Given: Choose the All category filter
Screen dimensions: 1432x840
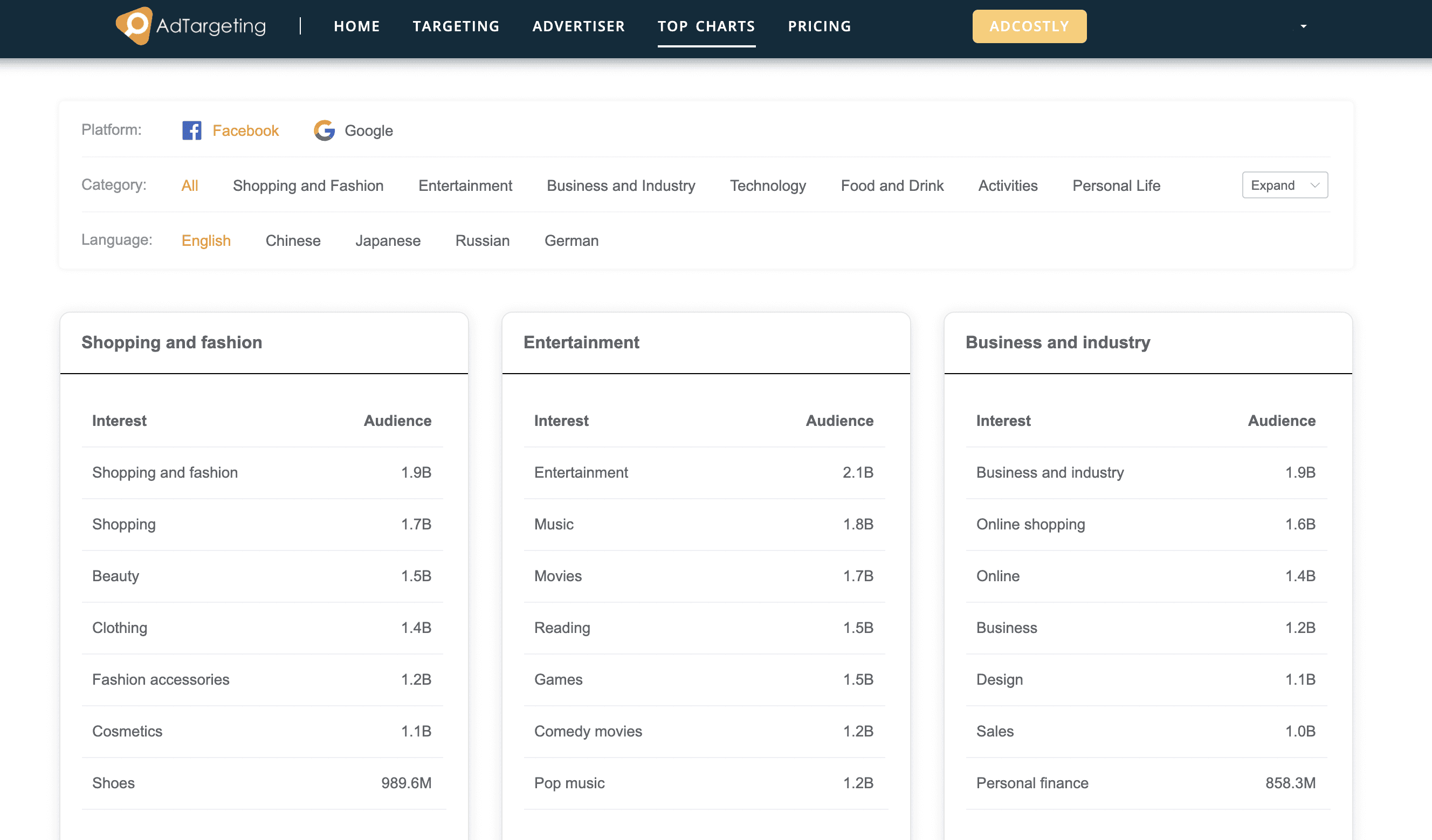Looking at the screenshot, I should point(190,185).
